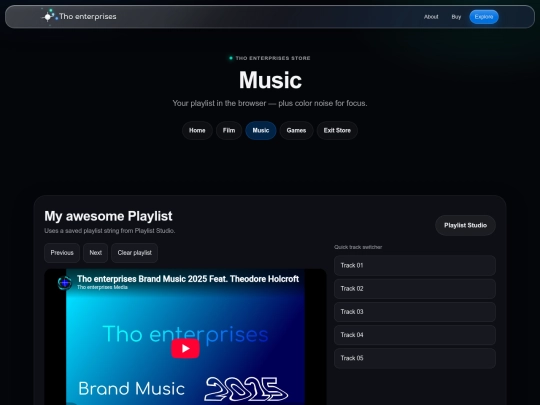Select Track 03 in quick switcher
Viewport: 540px width, 405px height.
pyautogui.click(x=415, y=312)
